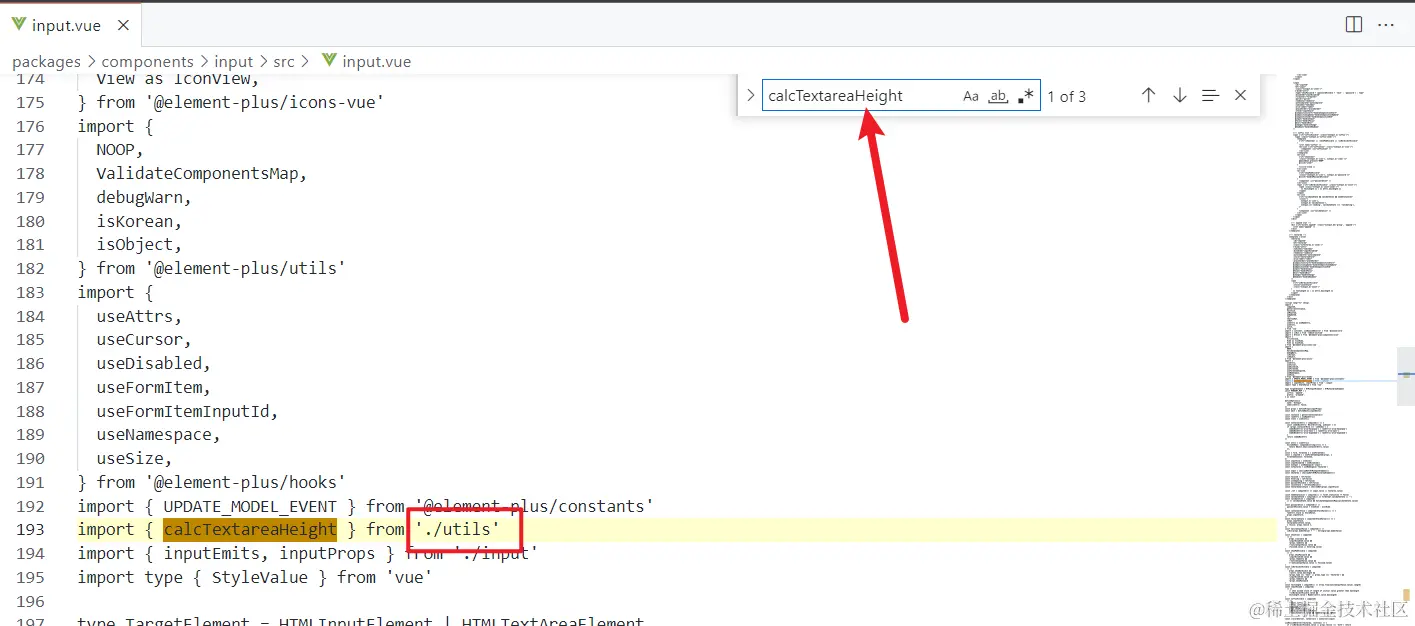Viewport: 1415px width, 626px height.
Task: Toggle Use Regular Expression in find widget
Action: coord(1025,96)
